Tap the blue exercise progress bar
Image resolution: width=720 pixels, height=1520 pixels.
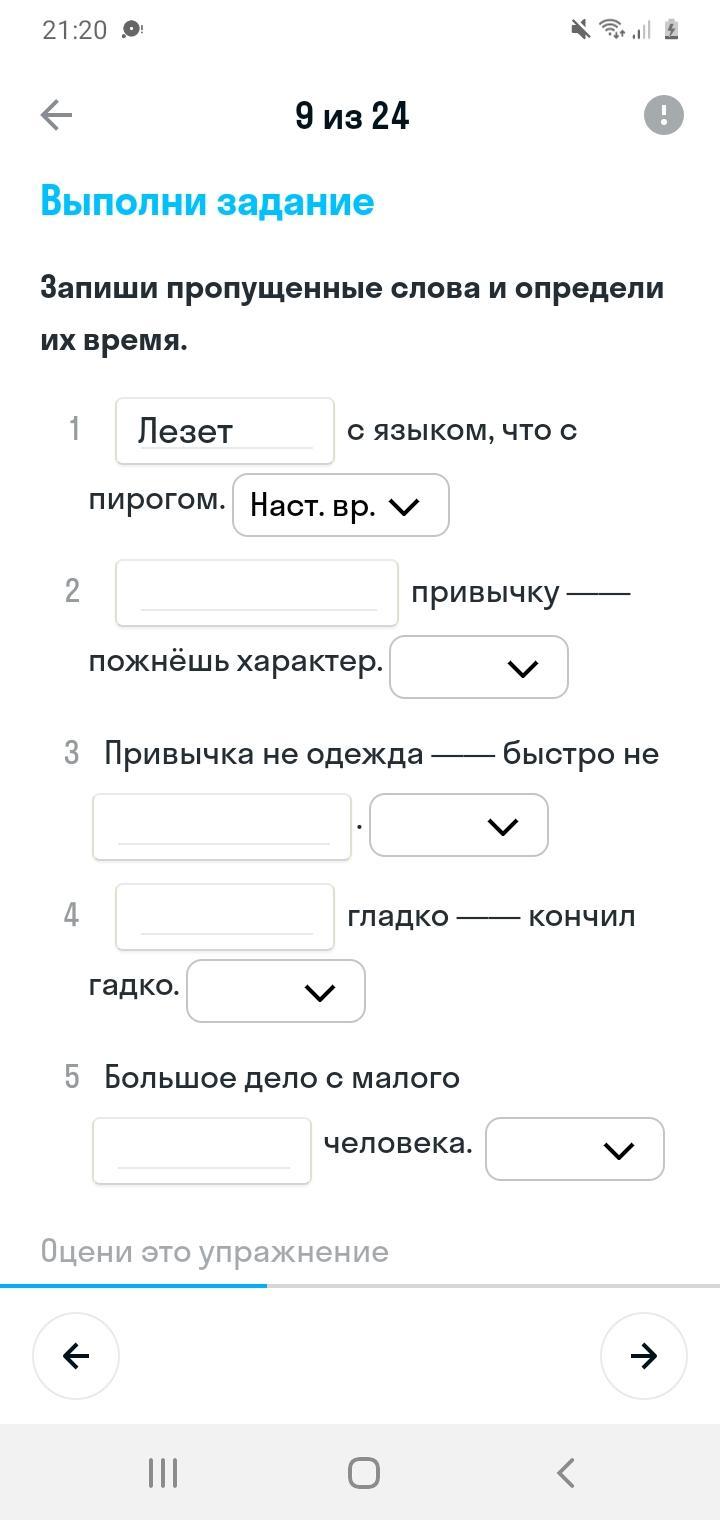134,1285
